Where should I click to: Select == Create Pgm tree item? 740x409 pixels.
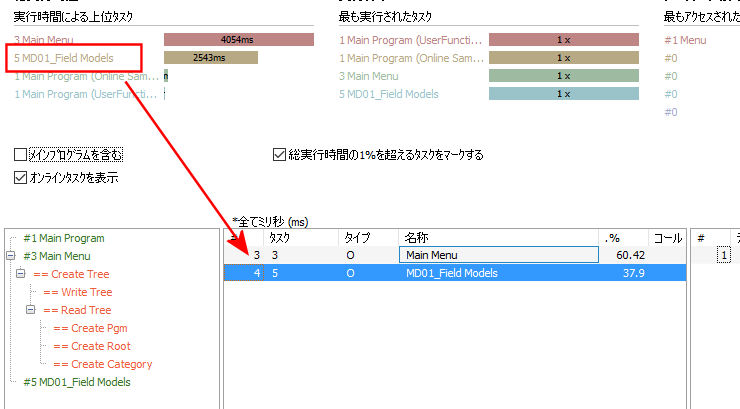point(90,328)
